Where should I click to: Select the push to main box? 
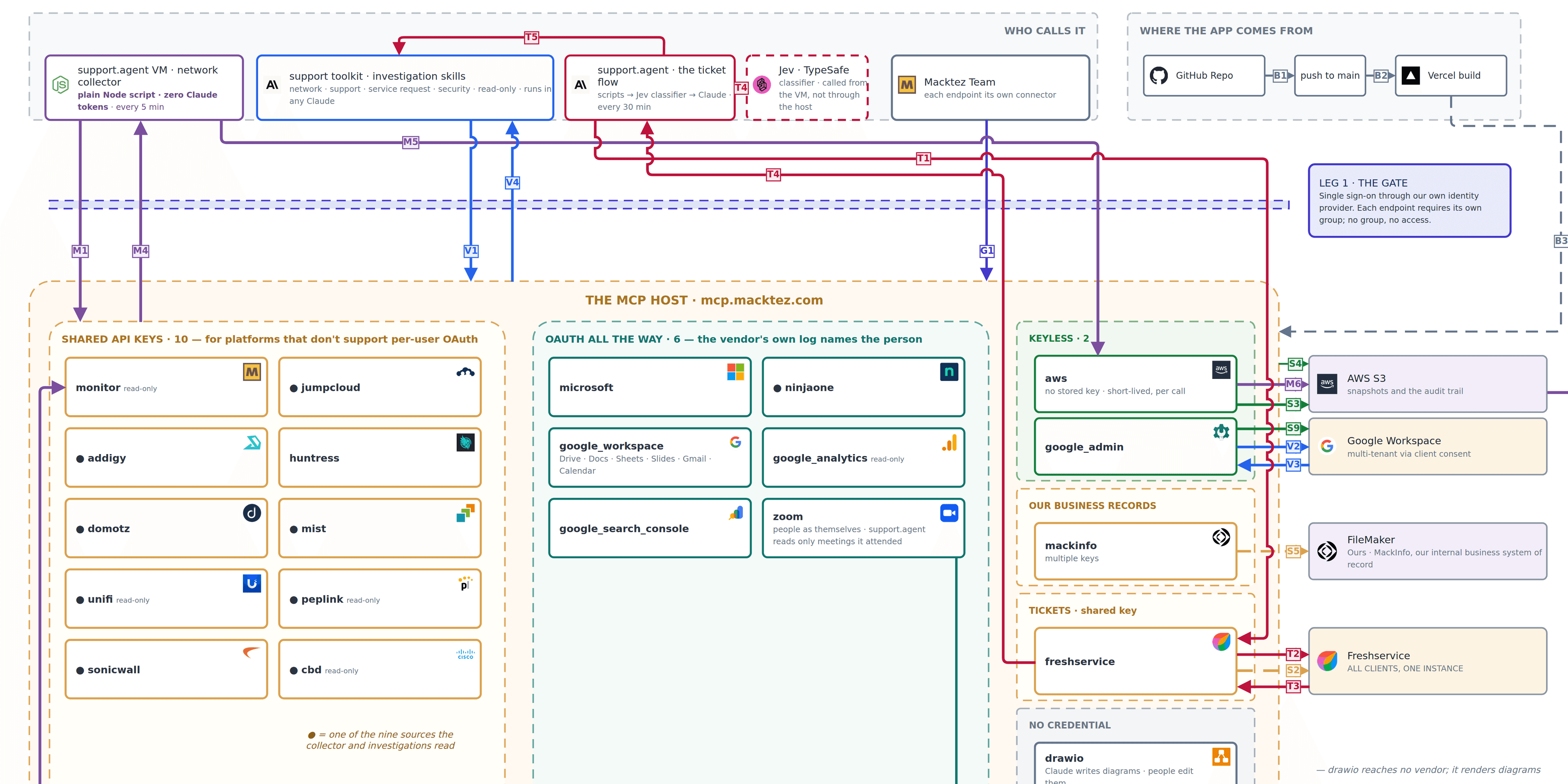coord(1330,76)
